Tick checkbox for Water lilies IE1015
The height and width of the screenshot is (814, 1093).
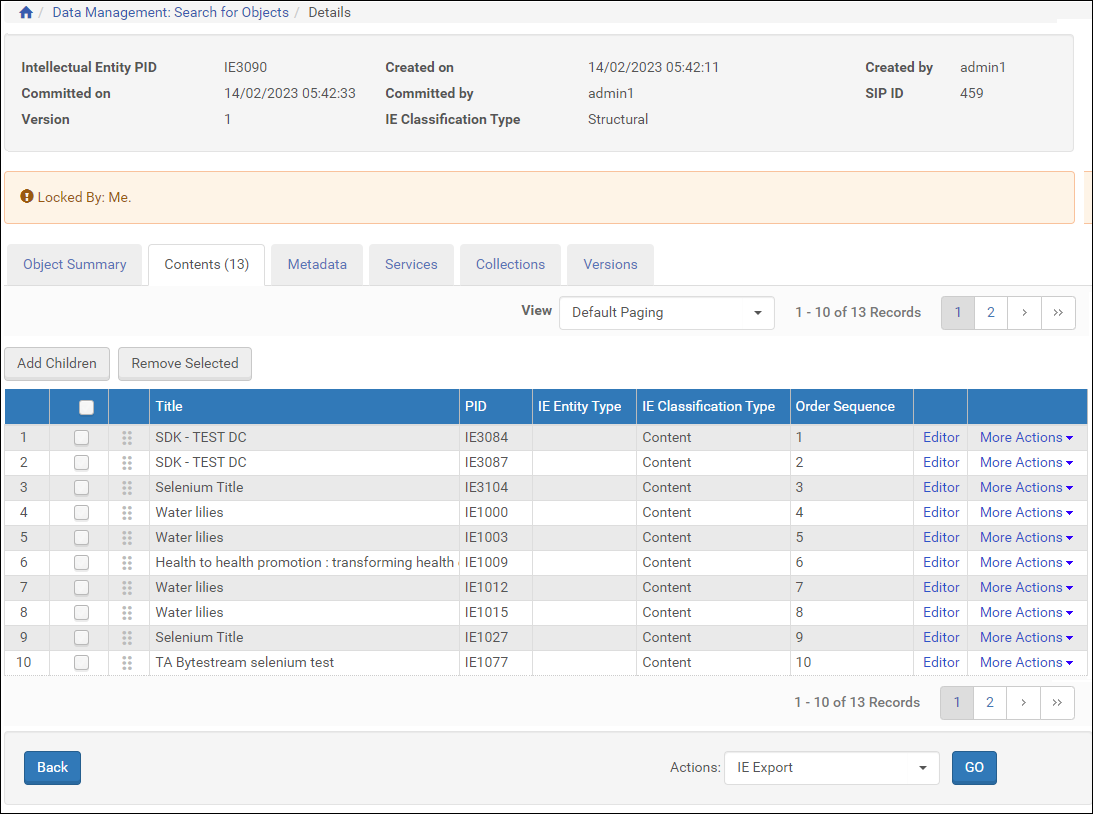pyautogui.click(x=82, y=613)
